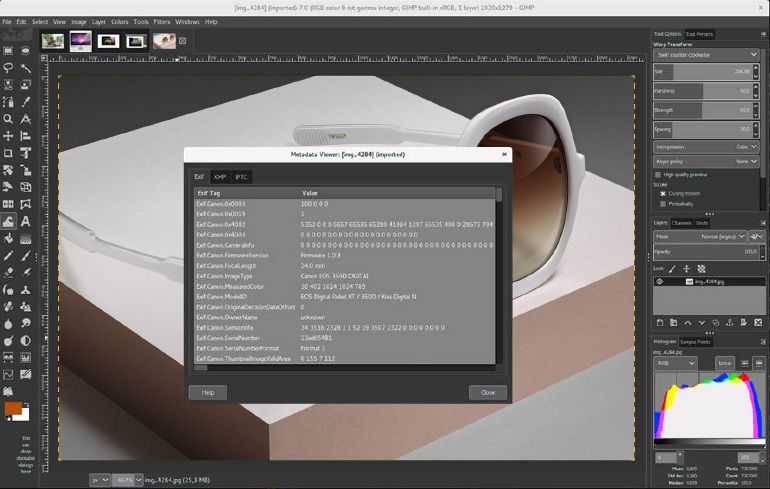Select the Bucket Fill tool
Viewport: 770px width, 489px height.
tap(8, 239)
